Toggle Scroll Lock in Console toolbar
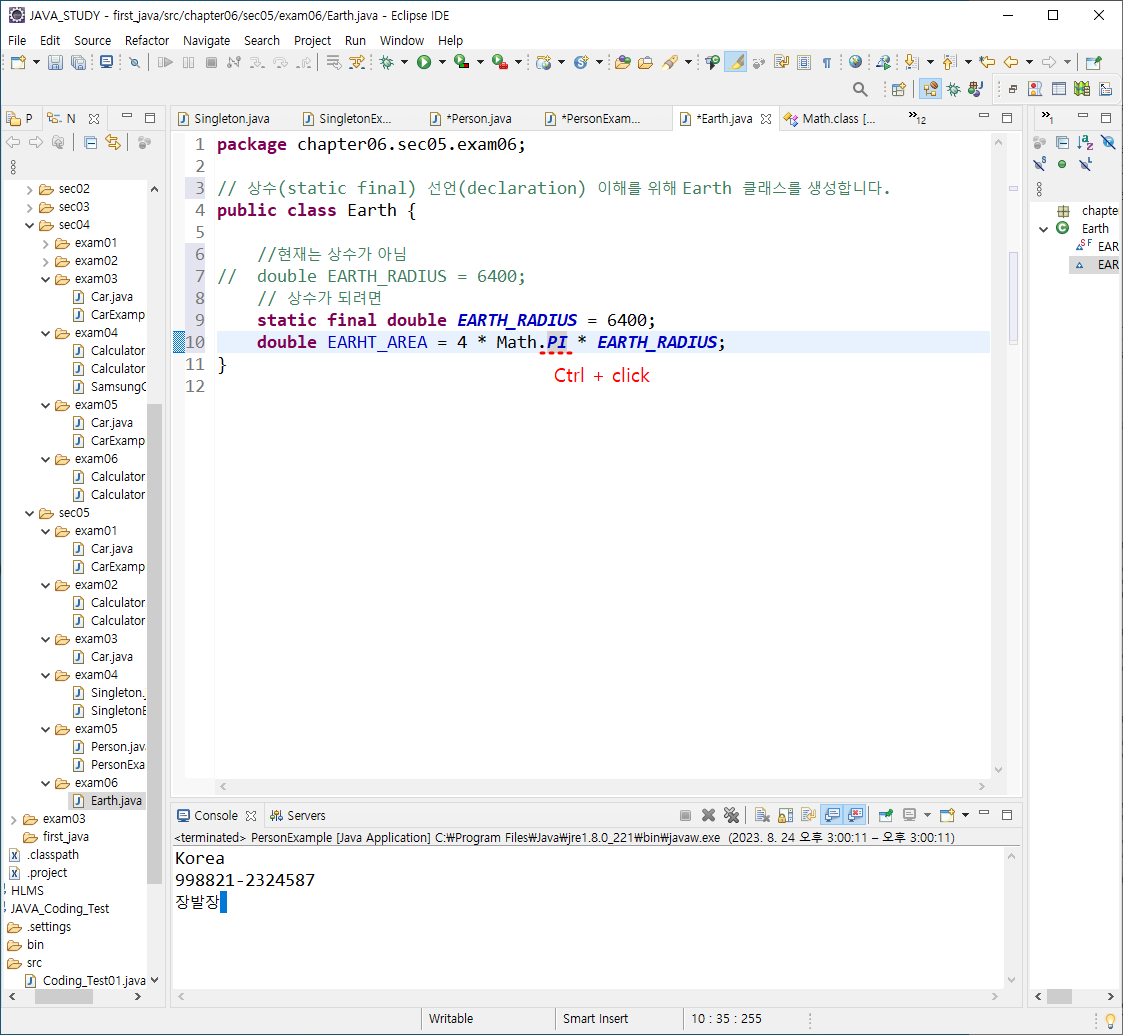1123x1035 pixels. 786,815
